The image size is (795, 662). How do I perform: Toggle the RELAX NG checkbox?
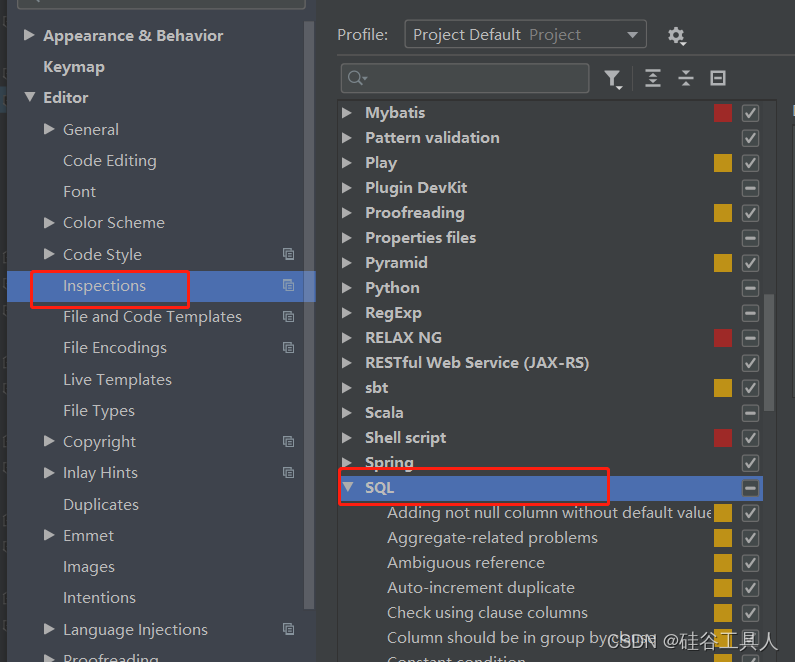click(x=750, y=338)
